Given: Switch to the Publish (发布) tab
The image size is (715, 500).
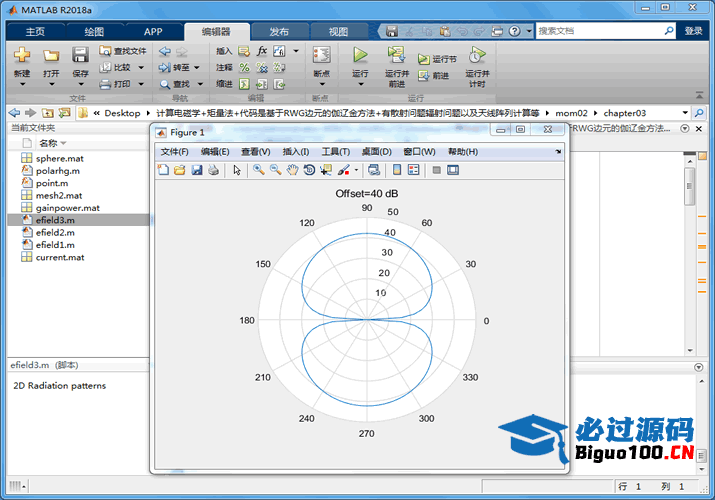Looking at the screenshot, I should [x=279, y=31].
